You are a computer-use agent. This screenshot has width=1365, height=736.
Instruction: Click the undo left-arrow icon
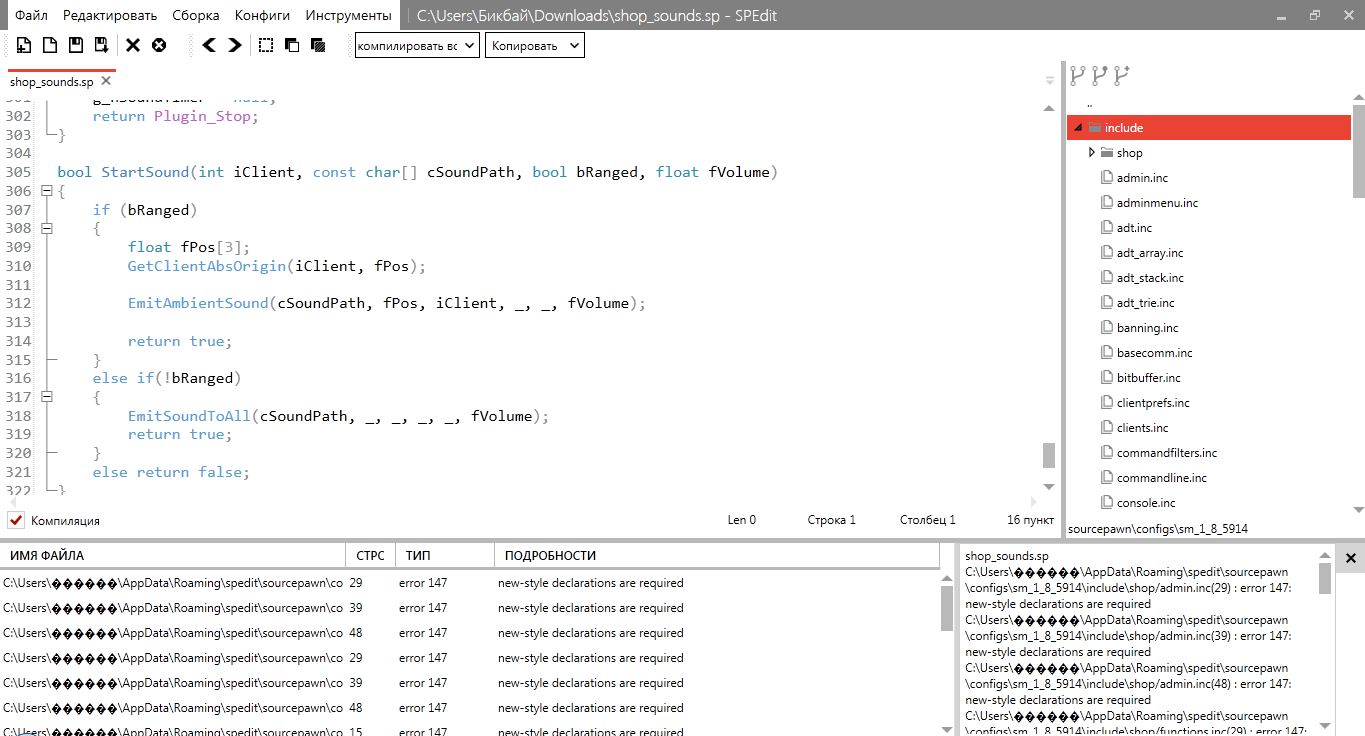coord(209,45)
